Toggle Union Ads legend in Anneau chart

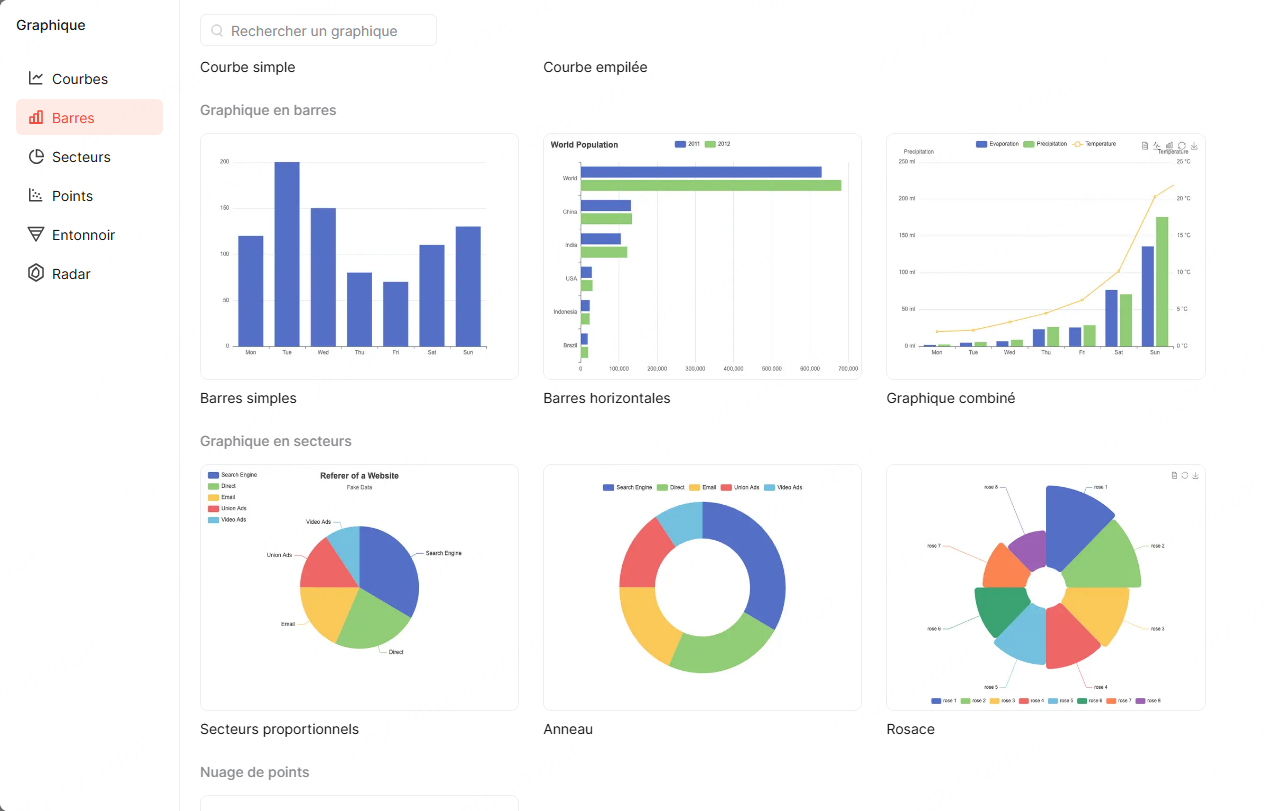(741, 487)
